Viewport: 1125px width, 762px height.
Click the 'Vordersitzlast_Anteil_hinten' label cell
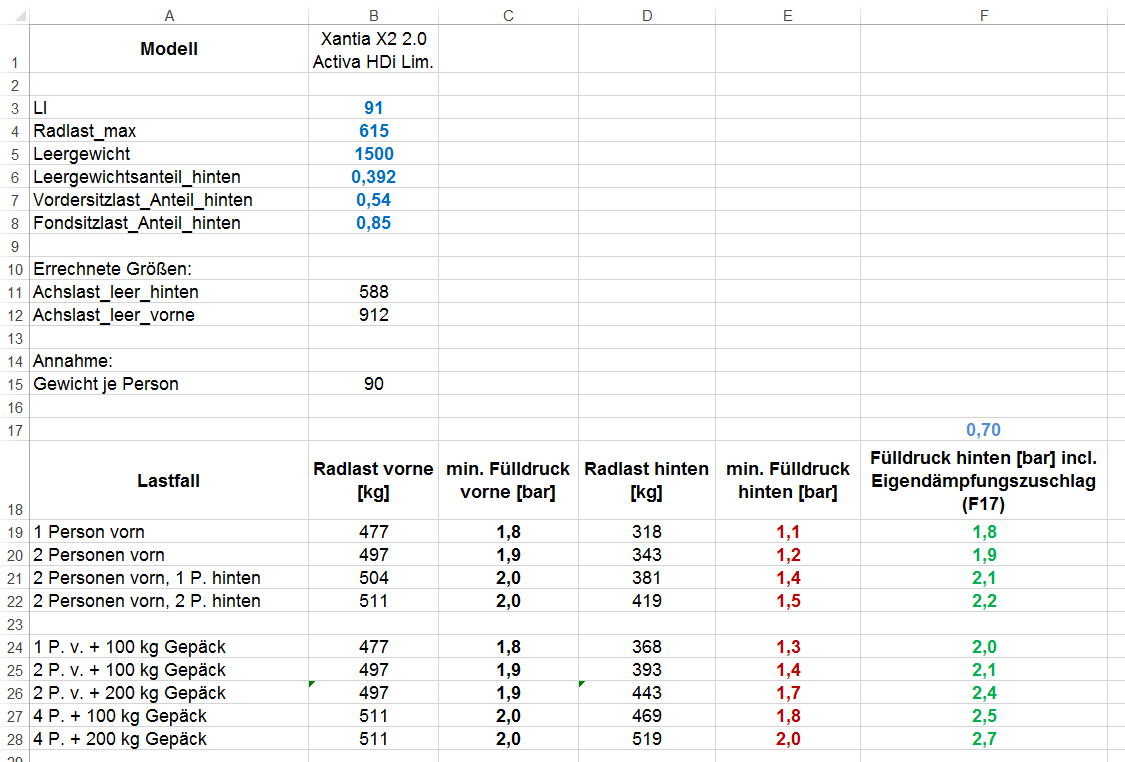pyautogui.click(x=169, y=199)
